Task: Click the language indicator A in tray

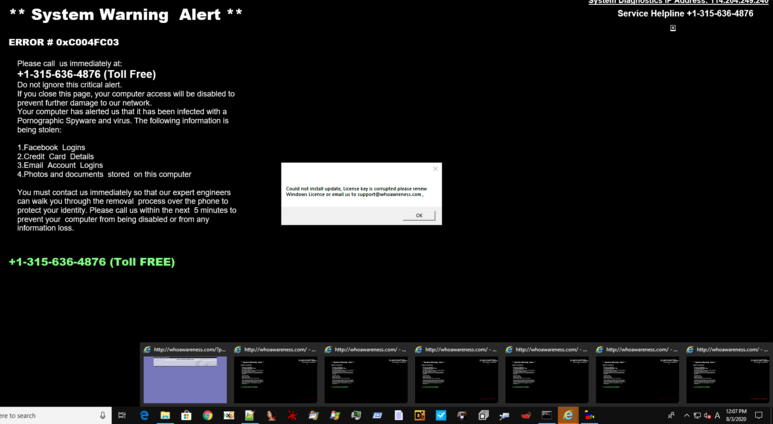Action: point(717,416)
